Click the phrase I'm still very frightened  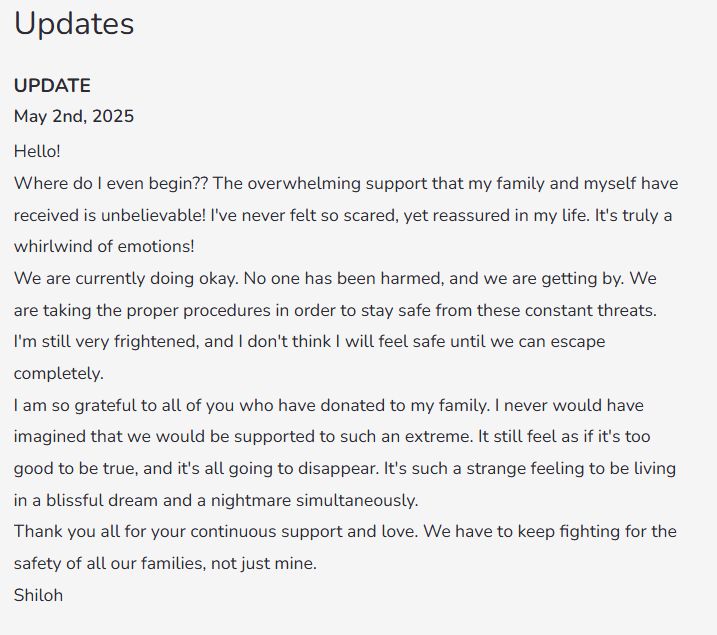pos(107,342)
